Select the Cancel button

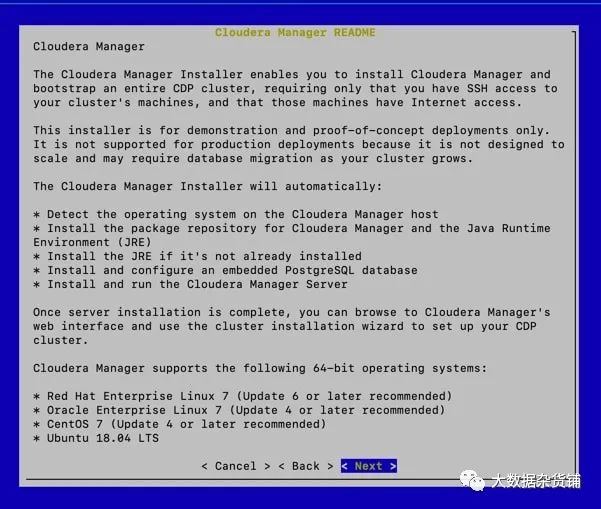(236, 466)
